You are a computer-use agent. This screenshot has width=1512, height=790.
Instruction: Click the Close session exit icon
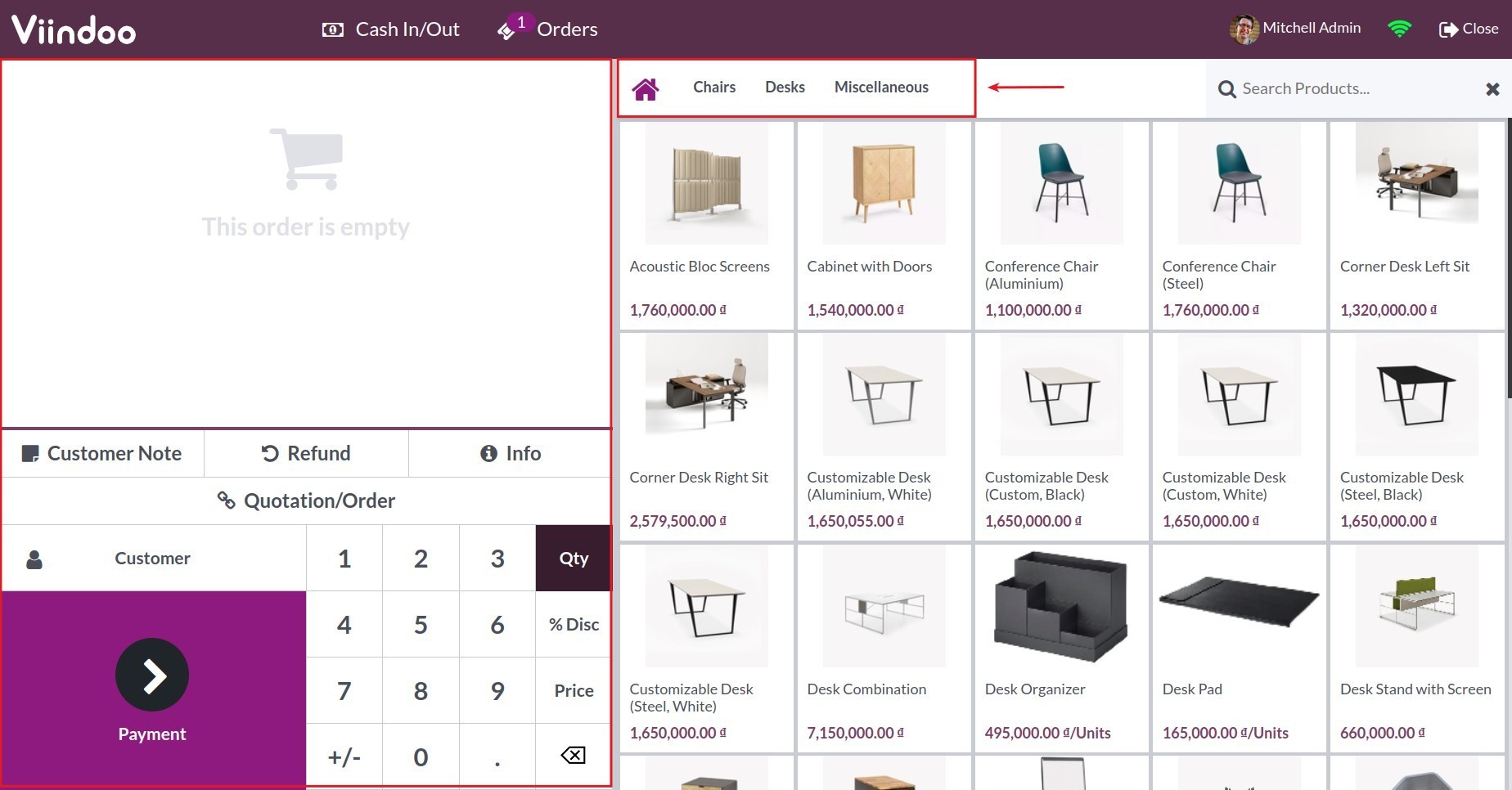click(1448, 29)
